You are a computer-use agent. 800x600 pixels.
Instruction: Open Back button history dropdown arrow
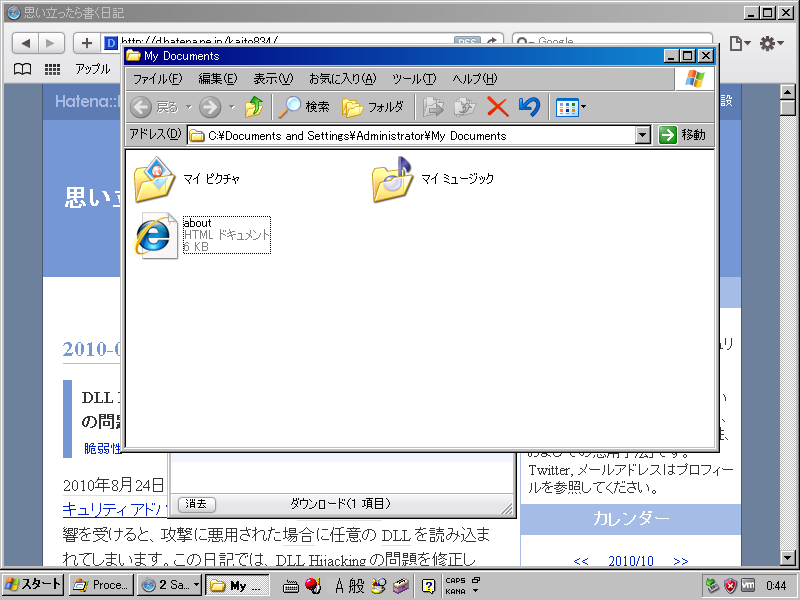point(188,107)
